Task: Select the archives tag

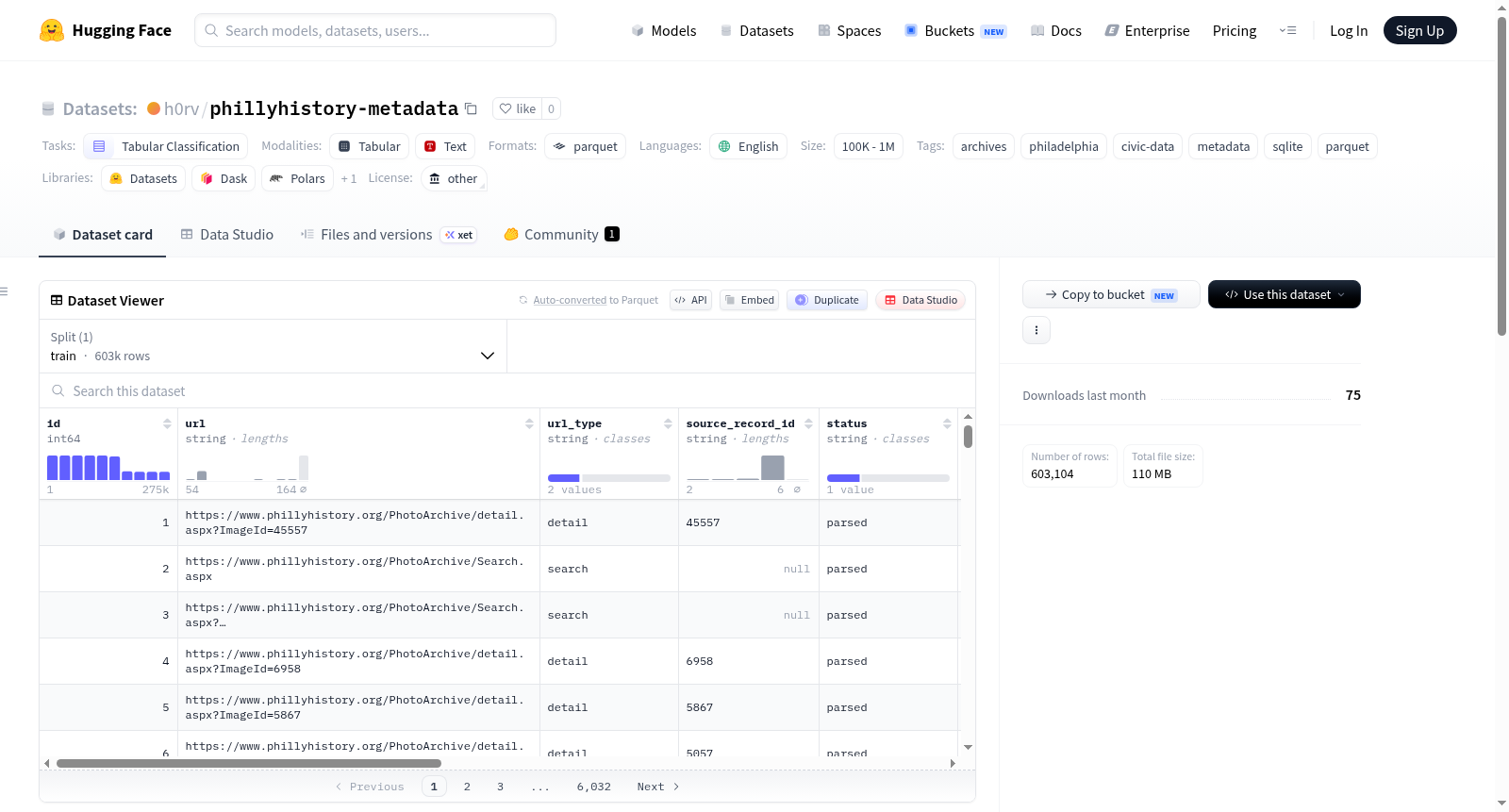Action: (x=984, y=146)
